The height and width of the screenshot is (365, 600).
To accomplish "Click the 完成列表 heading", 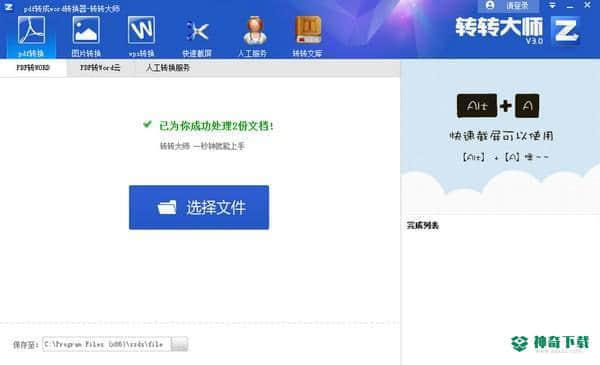I will coord(422,225).
